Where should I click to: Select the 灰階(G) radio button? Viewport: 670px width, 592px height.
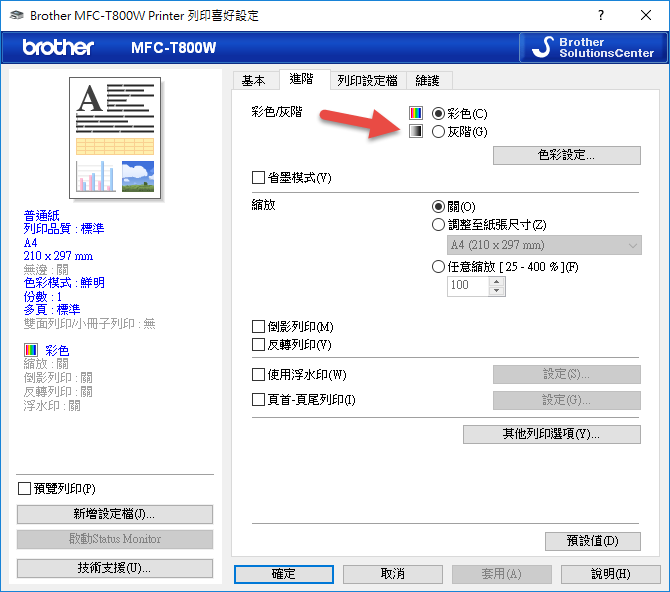coord(438,131)
